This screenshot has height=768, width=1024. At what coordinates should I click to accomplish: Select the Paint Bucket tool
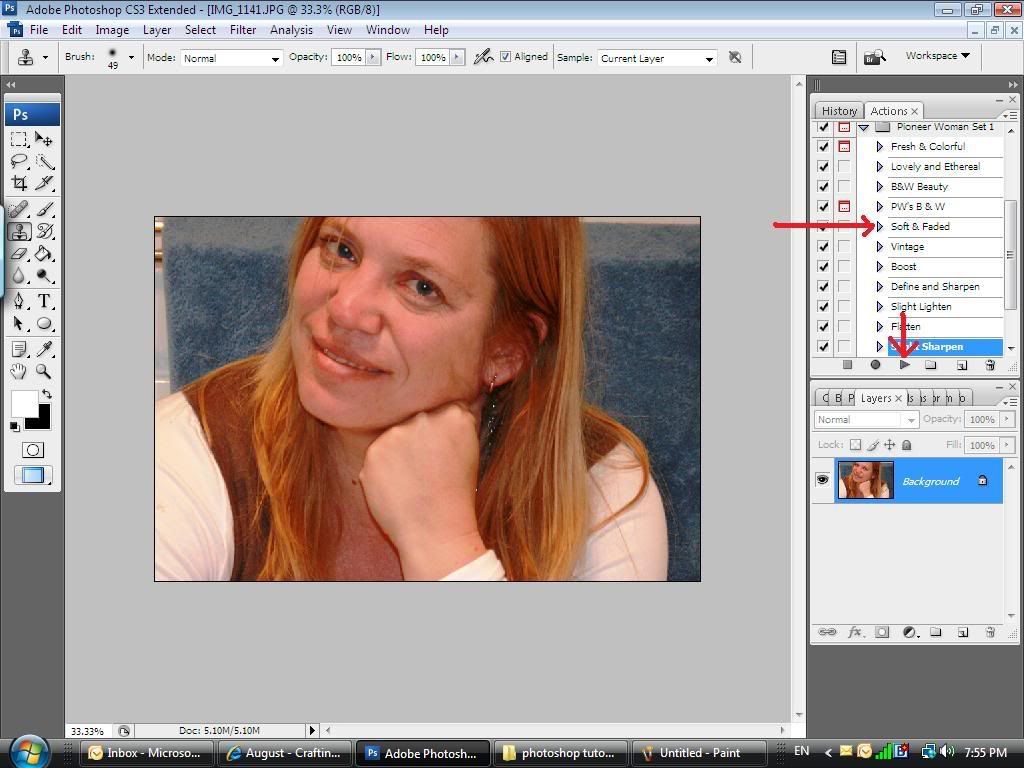coord(44,254)
